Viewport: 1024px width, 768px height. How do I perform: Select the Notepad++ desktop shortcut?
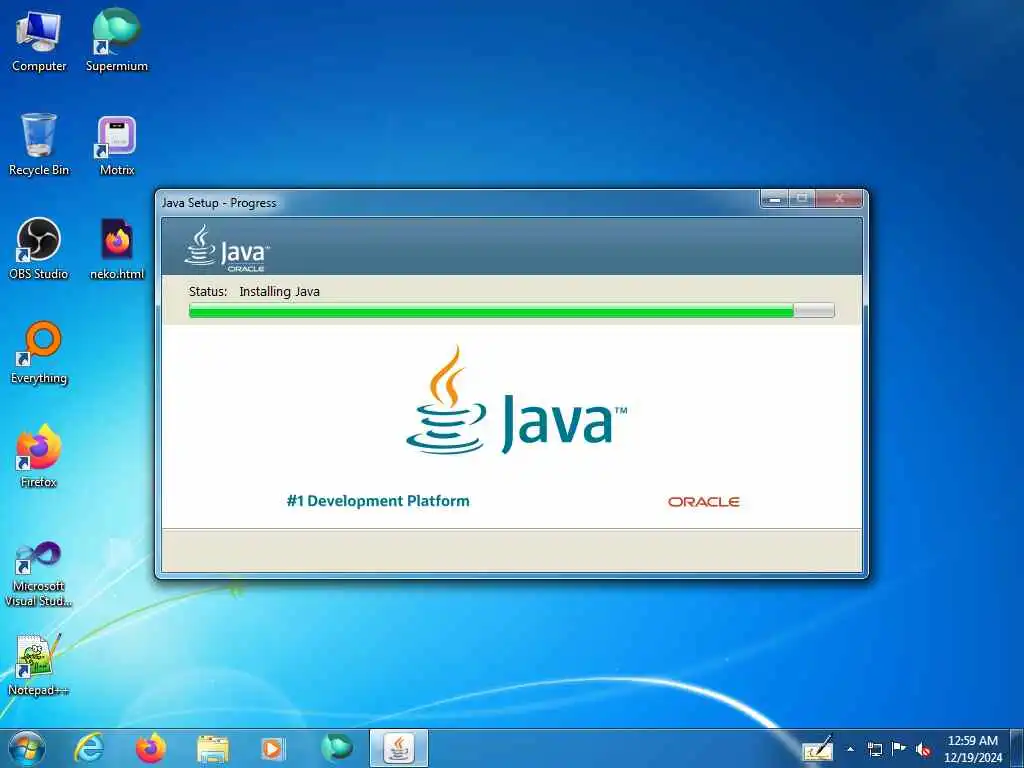[x=39, y=664]
